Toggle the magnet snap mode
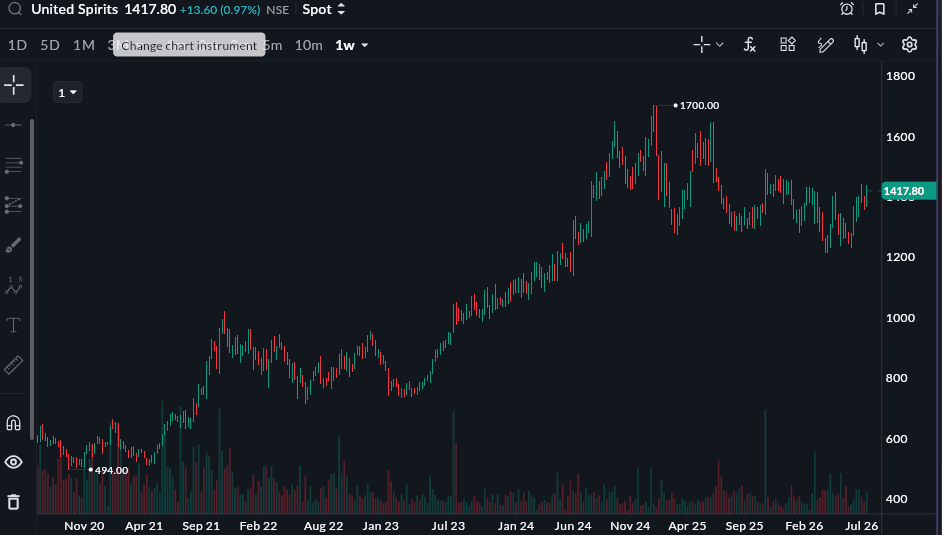 [13, 423]
